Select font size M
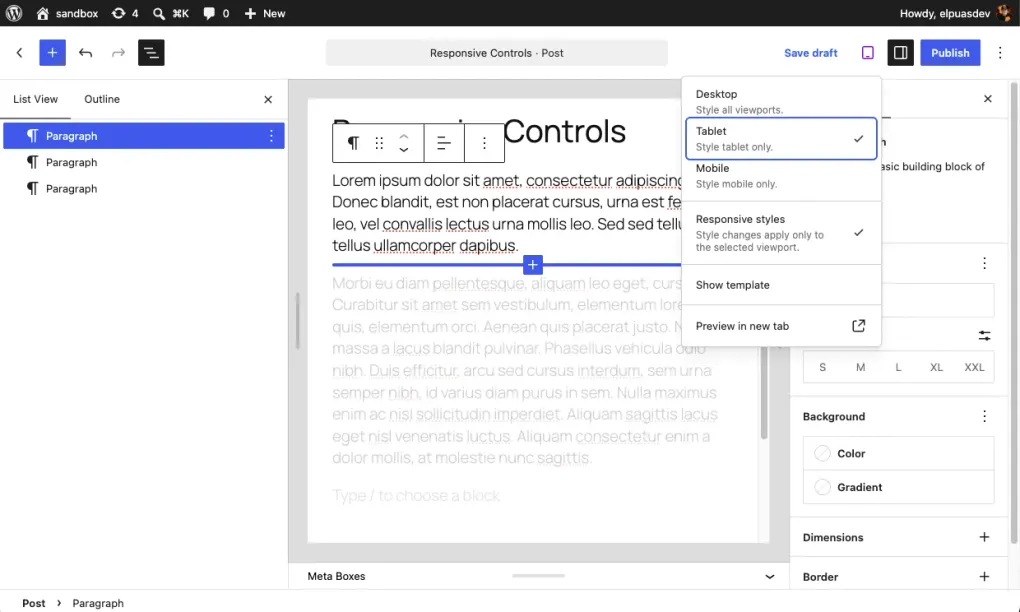This screenshot has height=612, width=1020. pyautogui.click(x=861, y=367)
